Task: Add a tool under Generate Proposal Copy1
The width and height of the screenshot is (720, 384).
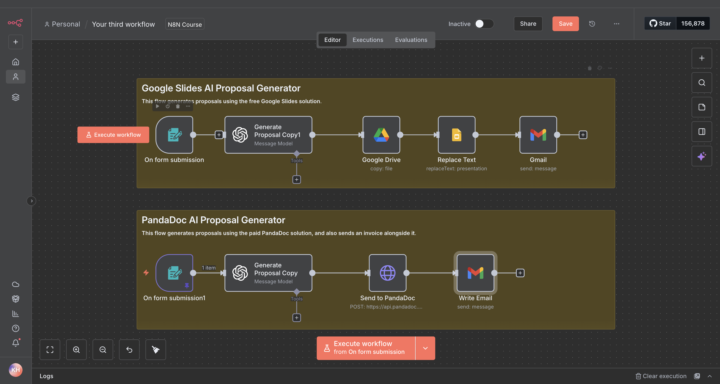Action: [297, 180]
